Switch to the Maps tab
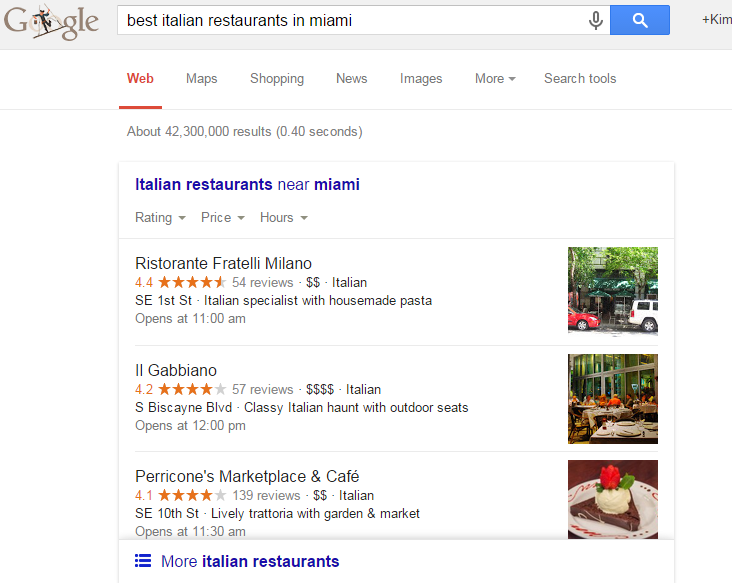This screenshot has width=732, height=583. tap(202, 78)
